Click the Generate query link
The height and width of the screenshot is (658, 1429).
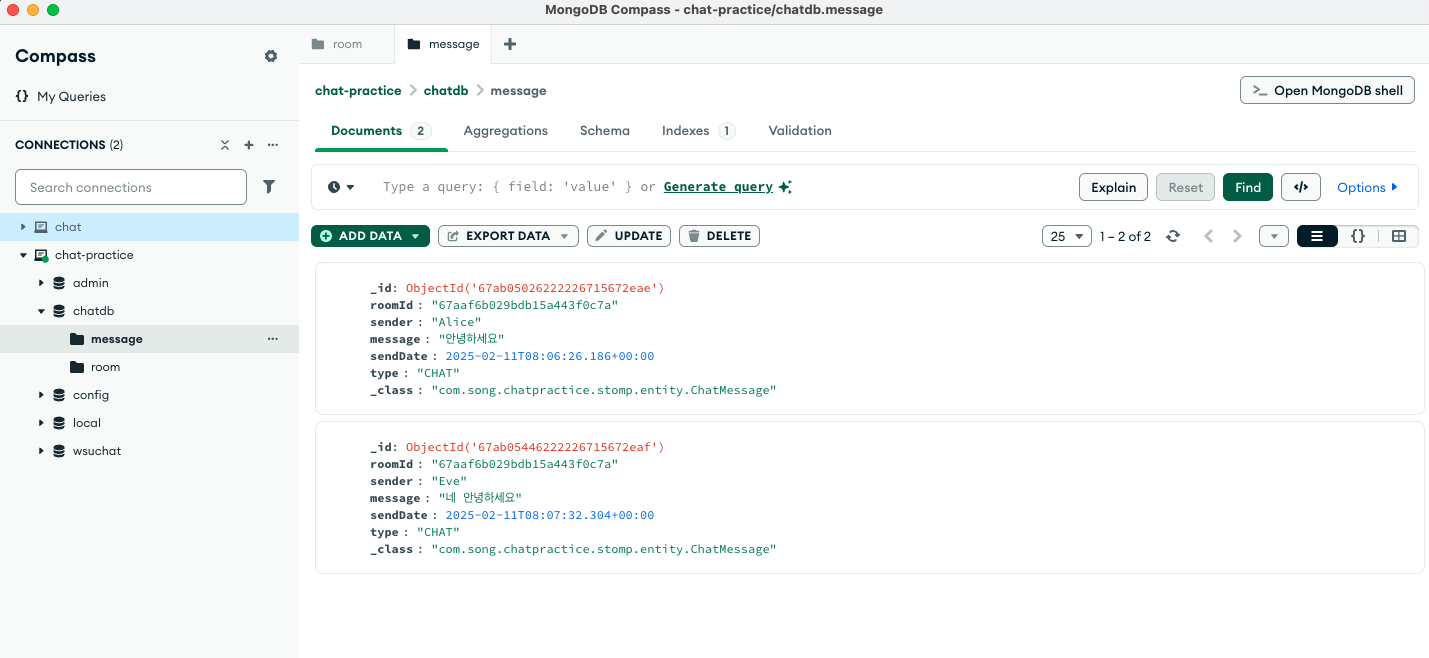tap(718, 187)
